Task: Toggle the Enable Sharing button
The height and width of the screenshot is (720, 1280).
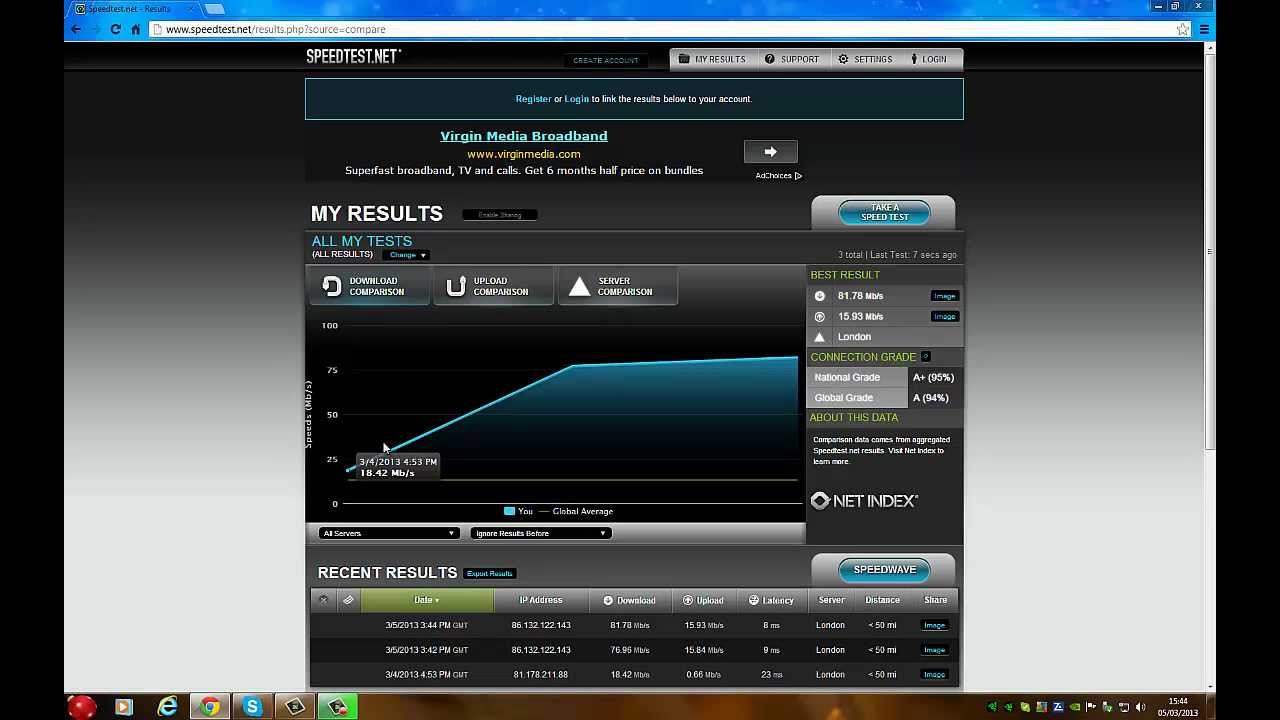Action: [x=500, y=215]
